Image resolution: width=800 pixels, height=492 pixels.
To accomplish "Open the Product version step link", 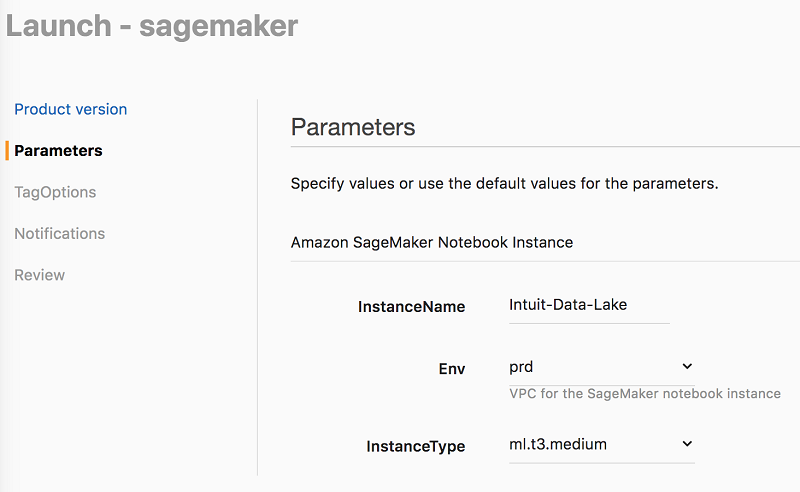I will pyautogui.click(x=70, y=109).
